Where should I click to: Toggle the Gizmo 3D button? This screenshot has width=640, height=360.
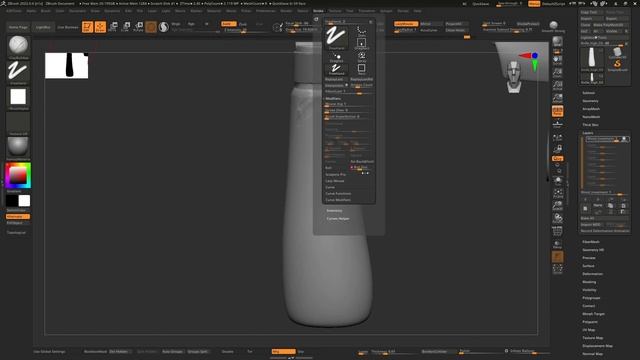(x=151, y=27)
